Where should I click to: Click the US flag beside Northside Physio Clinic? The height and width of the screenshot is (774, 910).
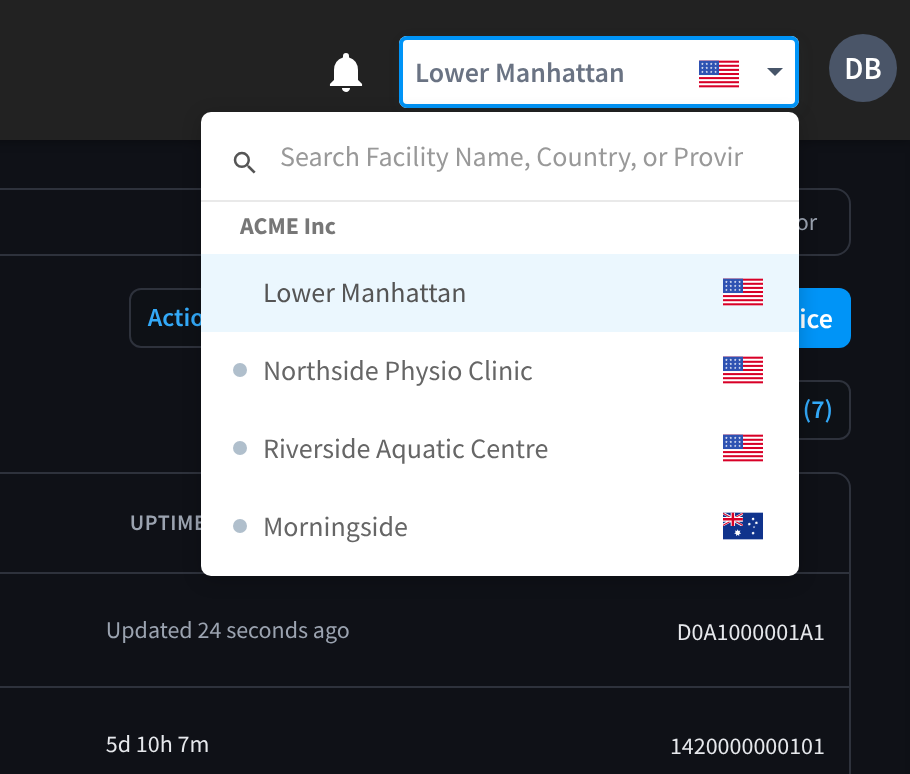click(x=743, y=370)
